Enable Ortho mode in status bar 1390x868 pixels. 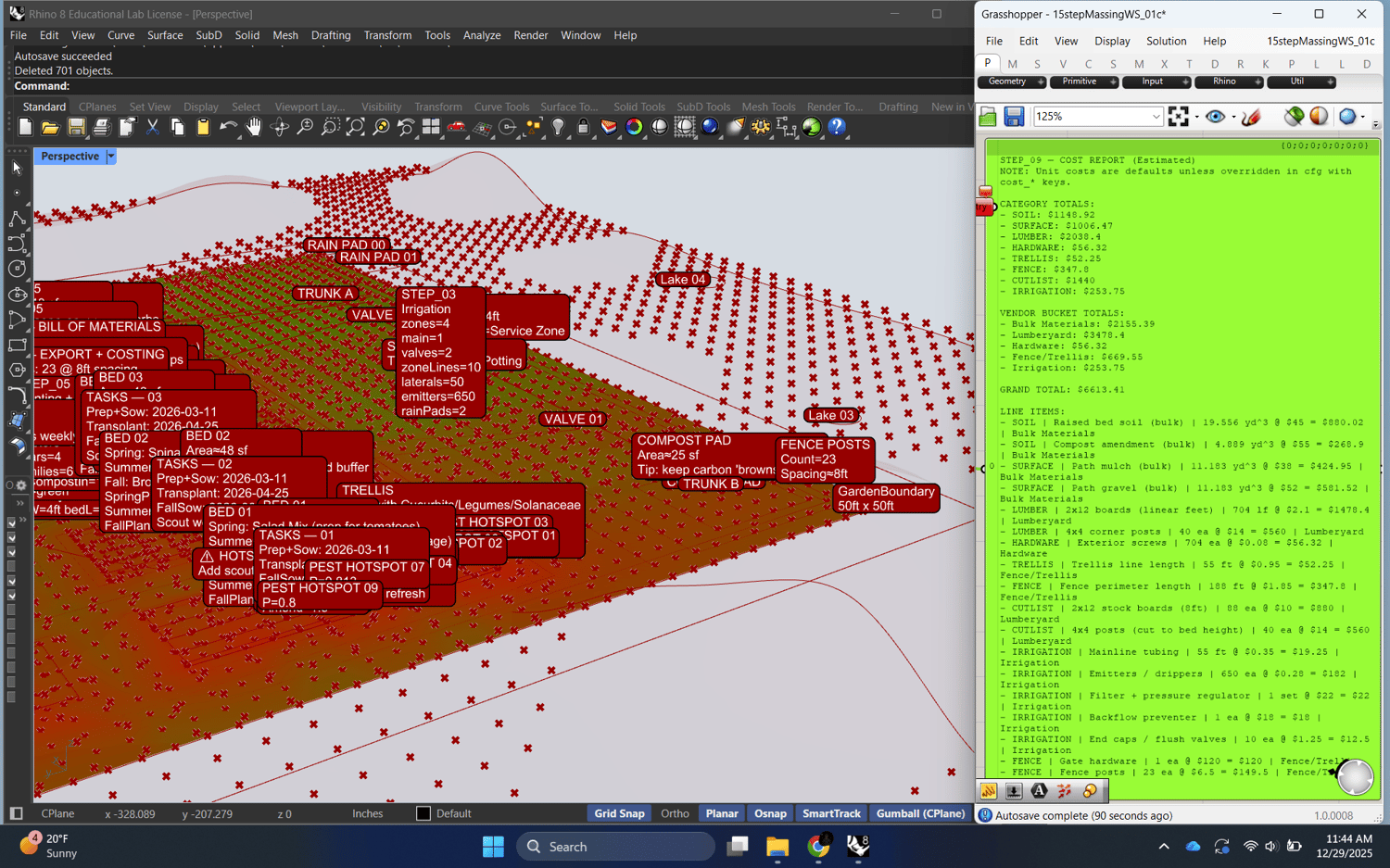[674, 813]
